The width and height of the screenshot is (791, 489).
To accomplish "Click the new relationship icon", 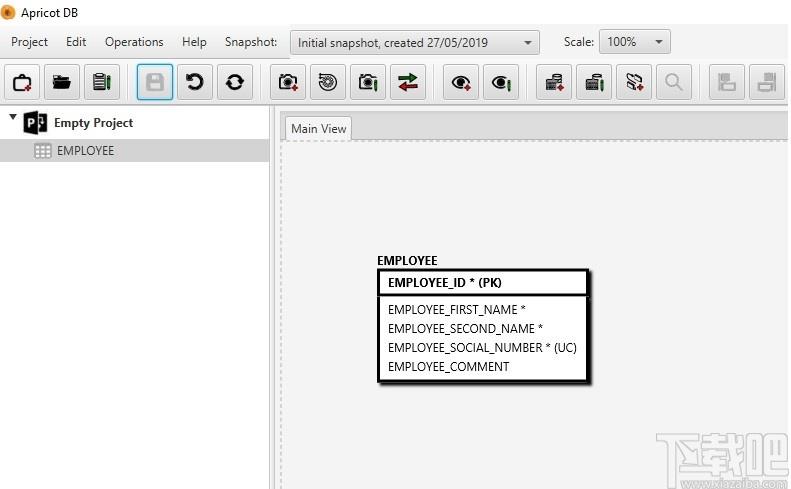I will 634,82.
